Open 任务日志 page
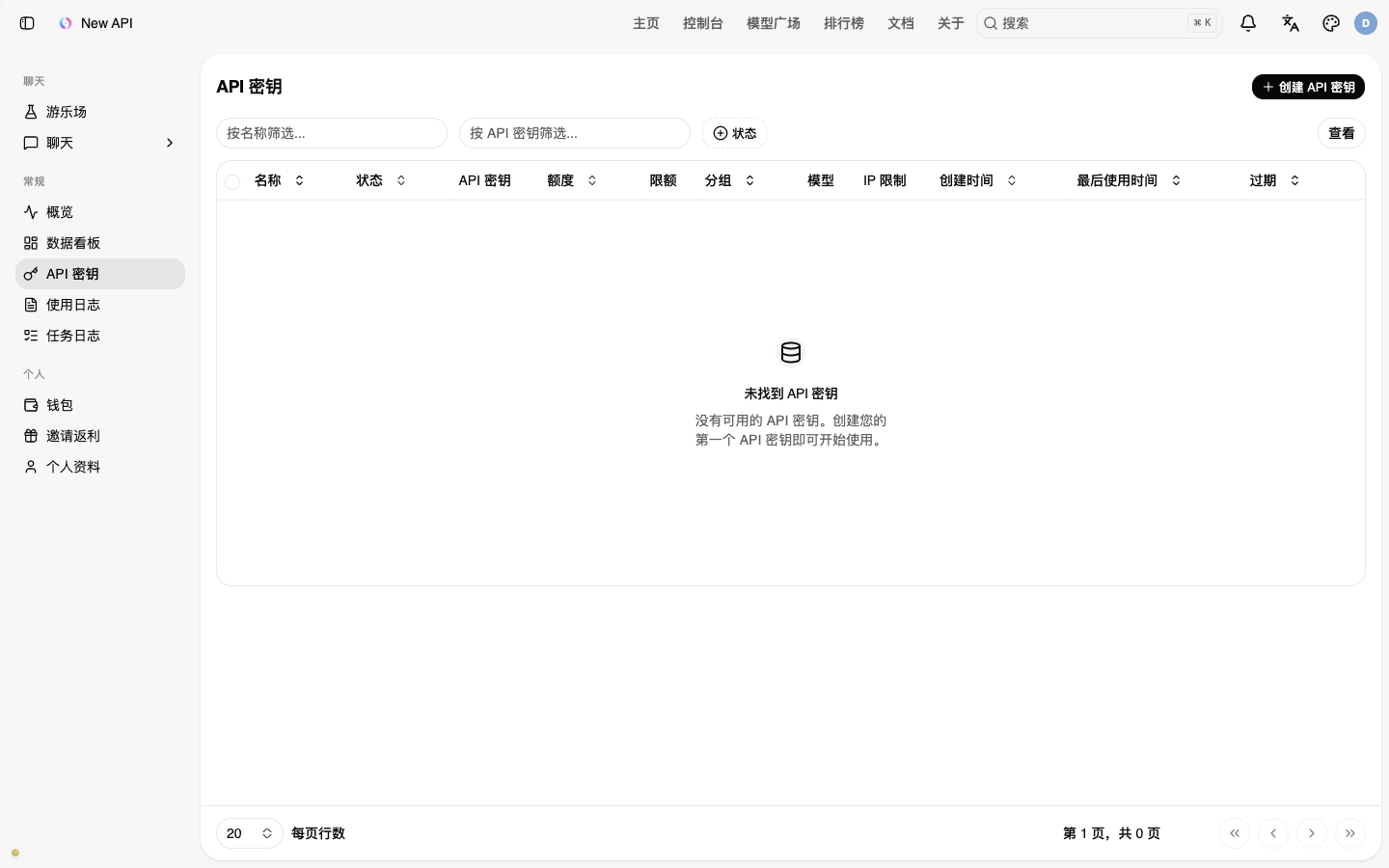Viewport: 1389px width, 868px height. click(100, 336)
